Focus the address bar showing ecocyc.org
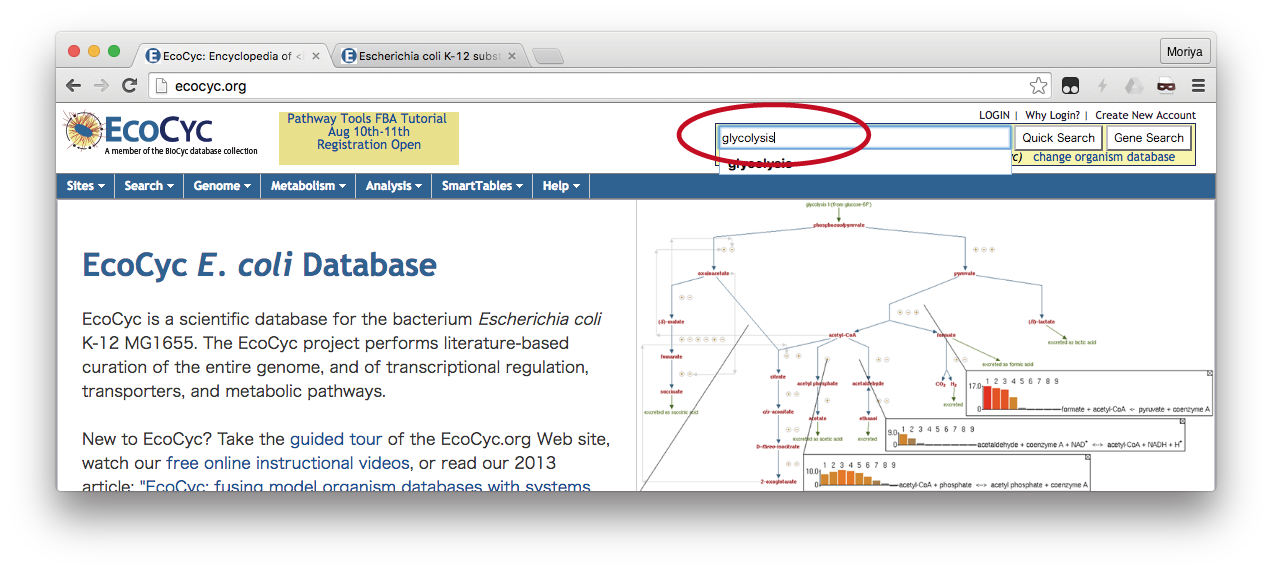Image resolution: width=1272 pixels, height=571 pixels. point(598,86)
